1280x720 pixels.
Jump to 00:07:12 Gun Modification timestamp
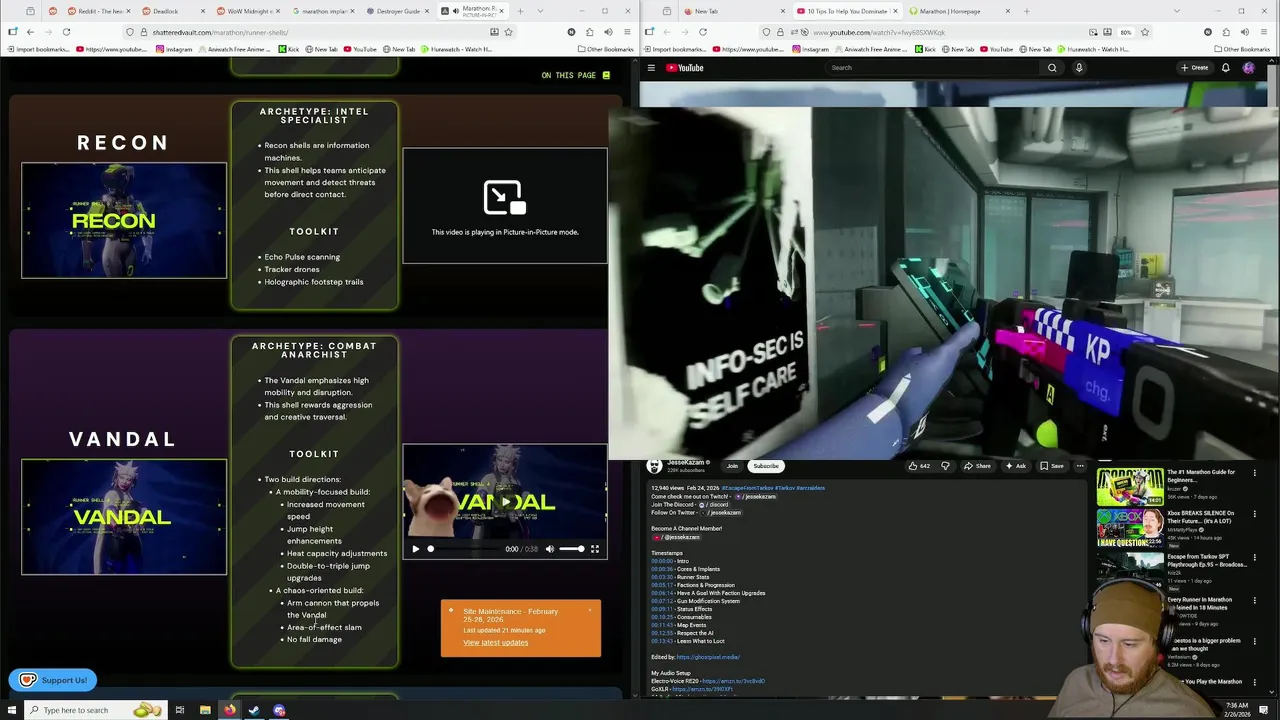[662, 601]
